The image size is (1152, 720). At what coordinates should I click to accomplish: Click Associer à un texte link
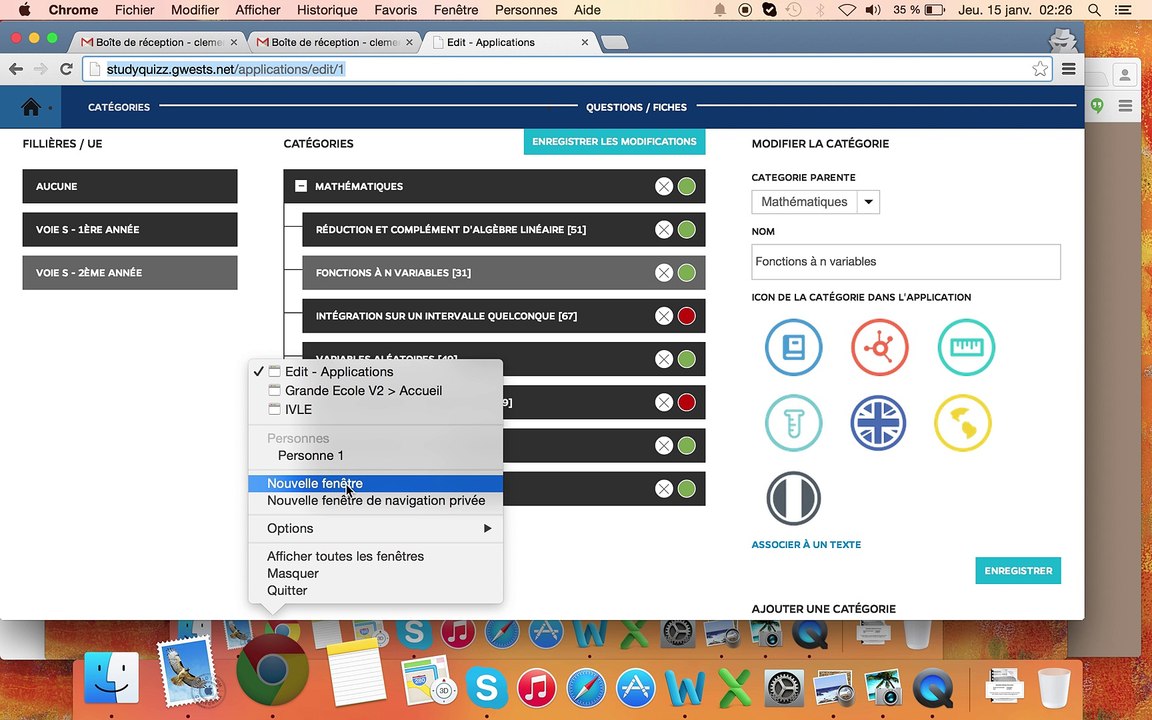point(806,544)
